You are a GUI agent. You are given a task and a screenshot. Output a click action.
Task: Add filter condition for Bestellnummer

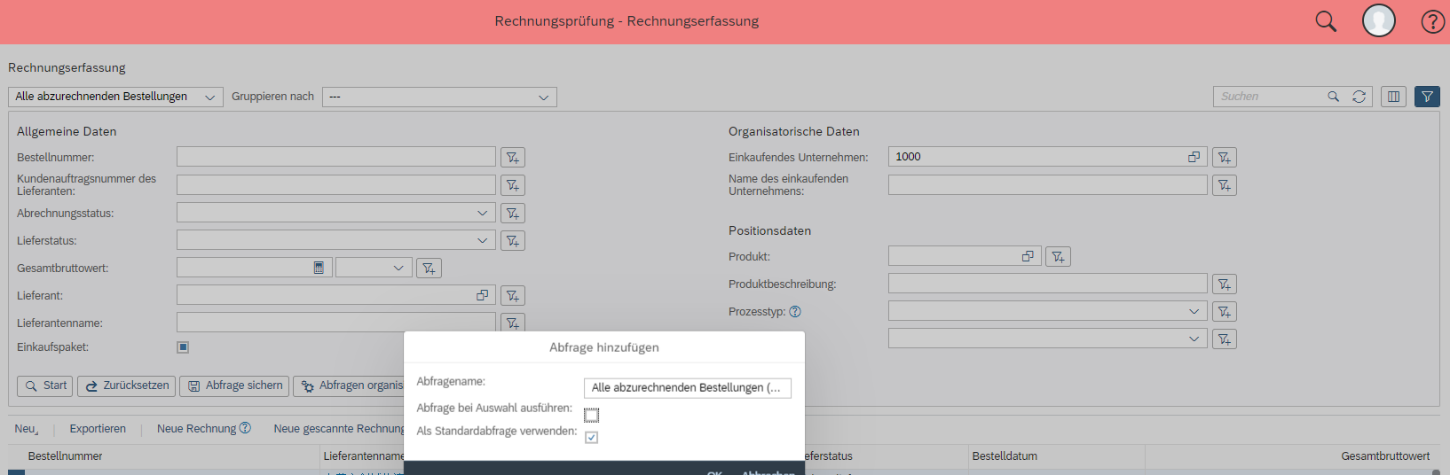512,157
